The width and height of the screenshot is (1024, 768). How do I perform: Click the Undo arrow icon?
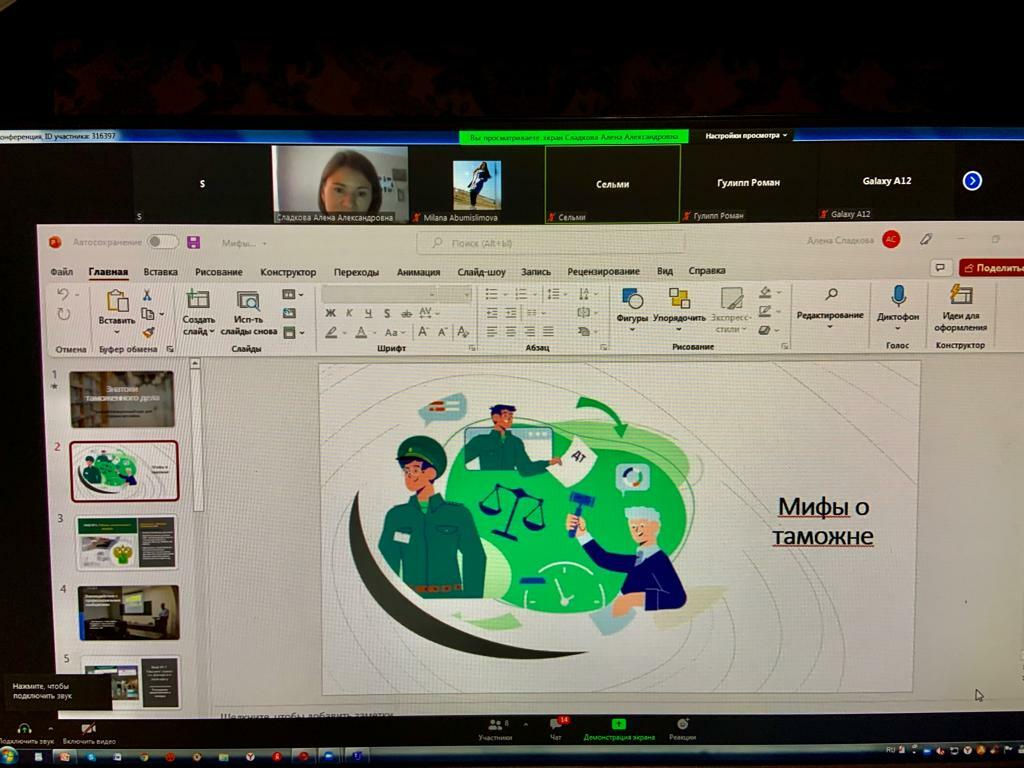click(63, 295)
